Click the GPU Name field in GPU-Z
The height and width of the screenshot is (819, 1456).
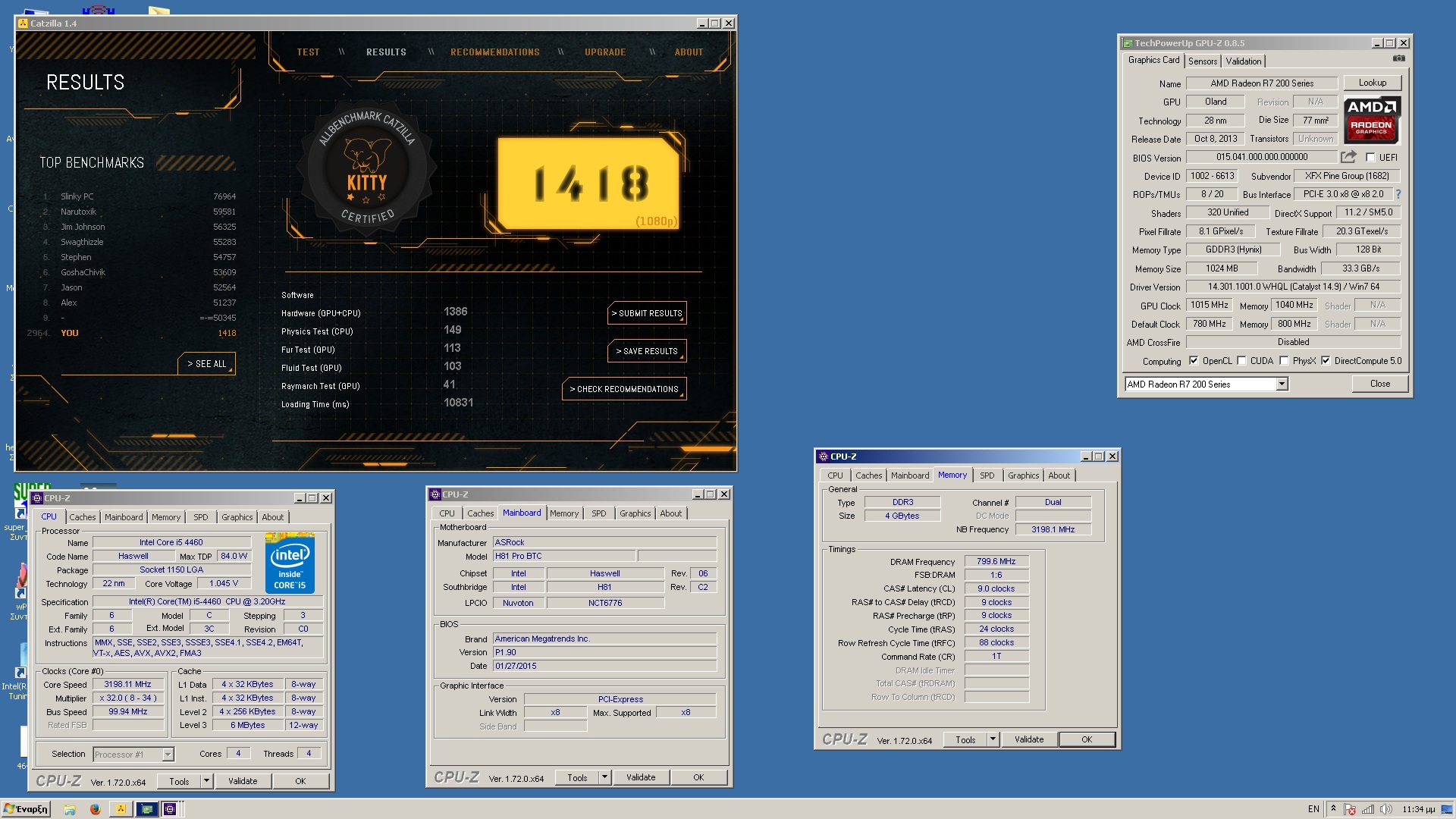(x=1262, y=83)
